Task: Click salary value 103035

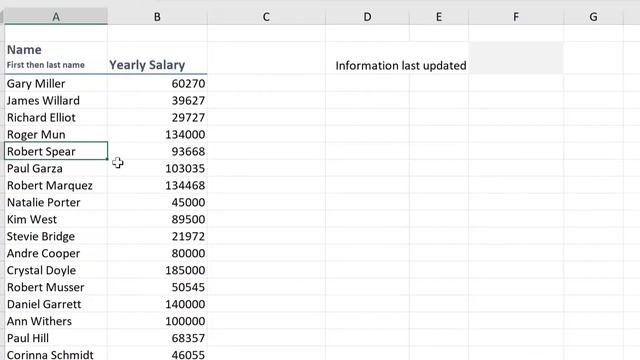Action: tap(157, 168)
